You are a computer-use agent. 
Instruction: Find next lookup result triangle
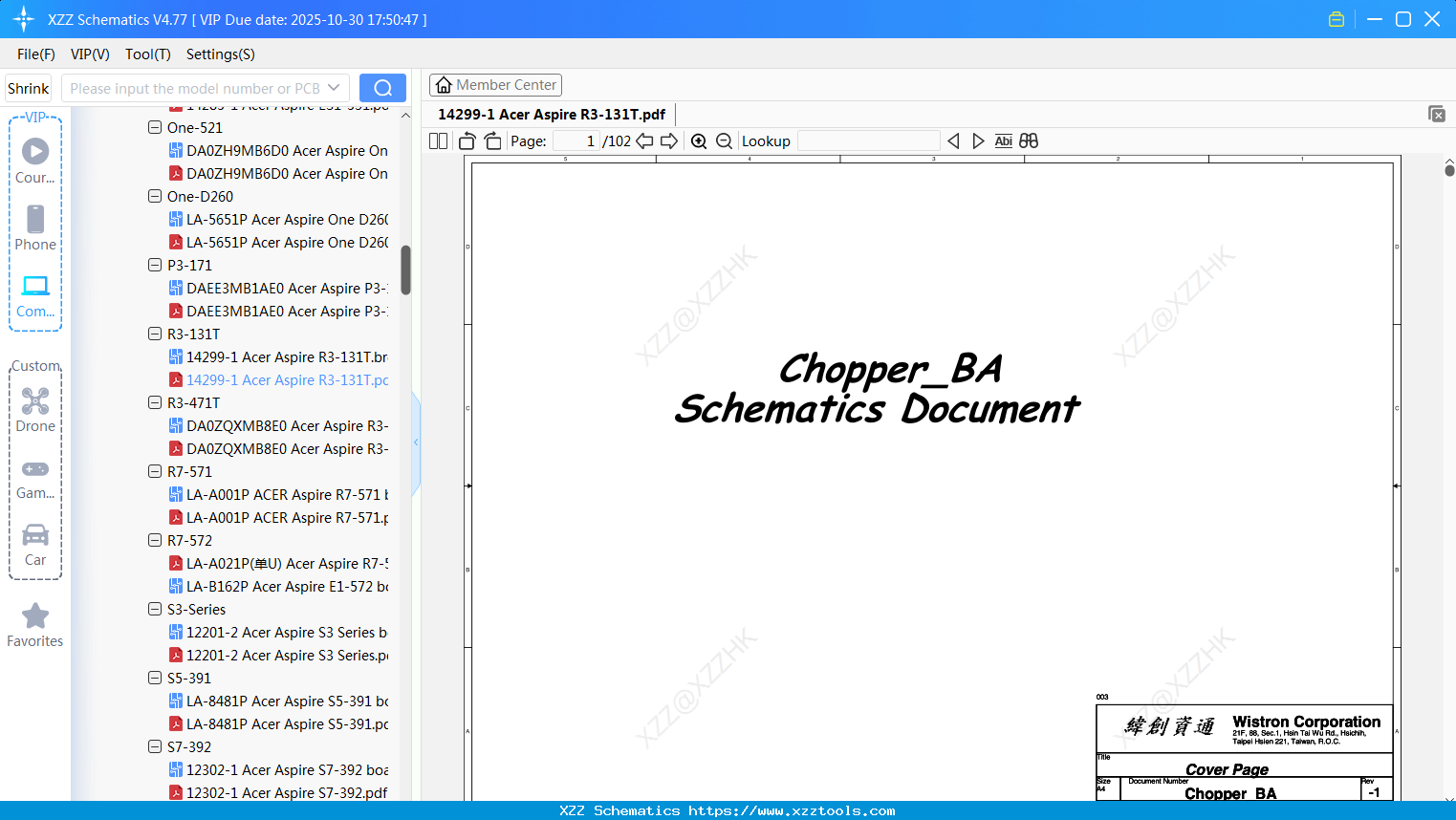978,141
